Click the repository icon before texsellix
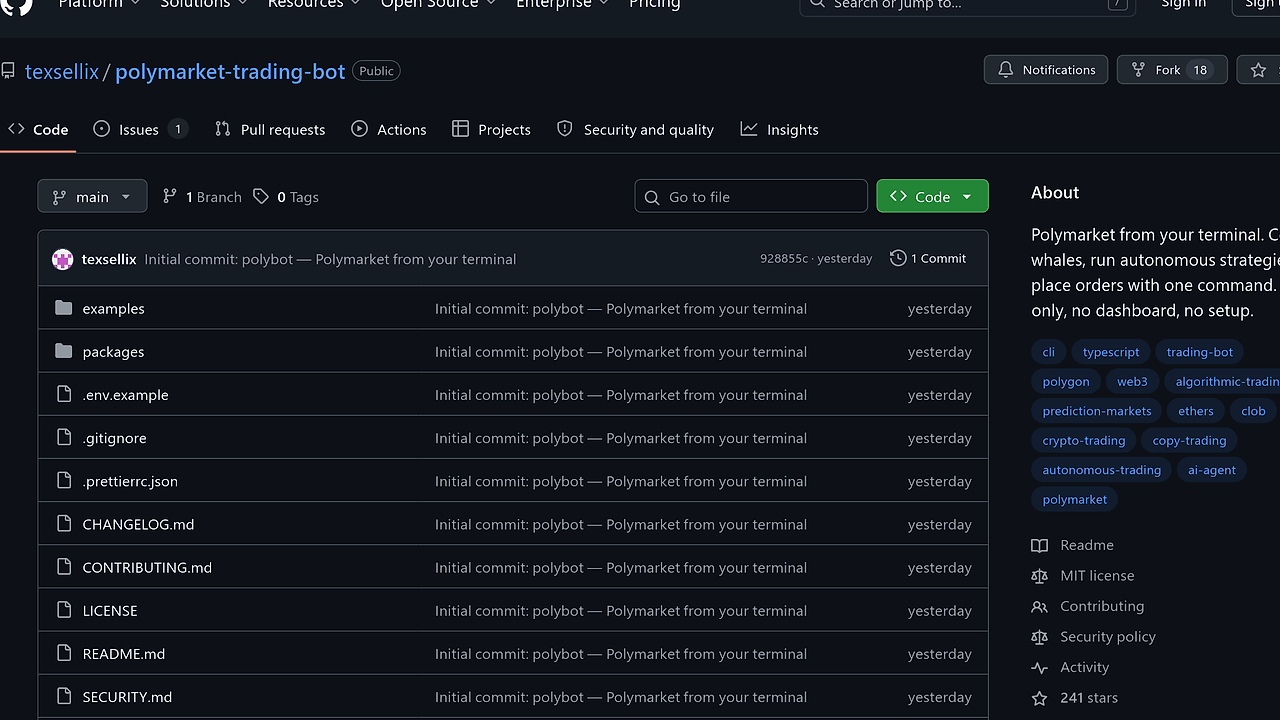Screen dimensions: 1280x720 (x=8, y=71)
